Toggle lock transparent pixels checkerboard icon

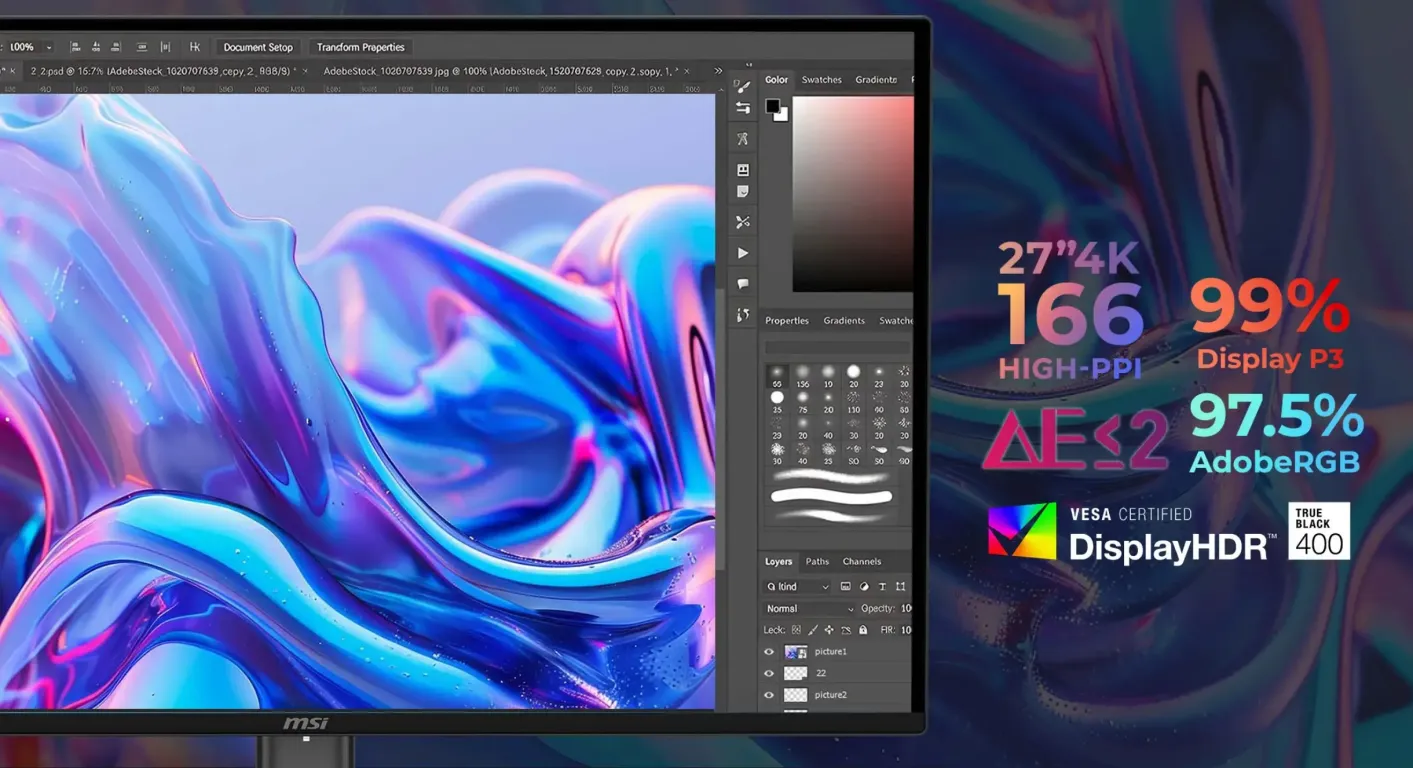click(797, 630)
